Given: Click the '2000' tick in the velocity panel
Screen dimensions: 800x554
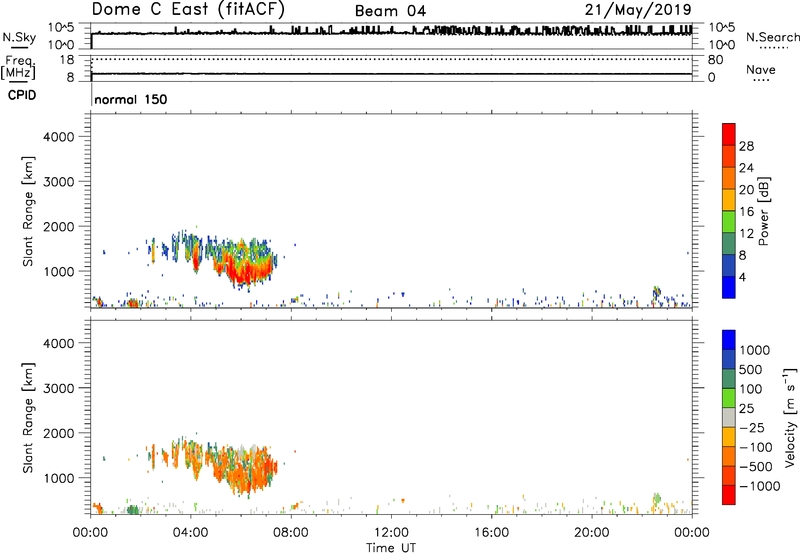Looking at the screenshot, I should 58,433.
